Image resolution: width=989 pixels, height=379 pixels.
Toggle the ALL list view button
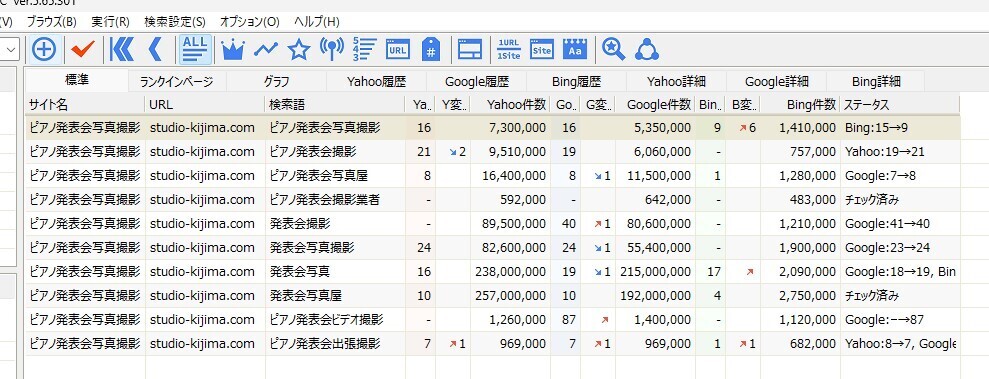(x=196, y=49)
